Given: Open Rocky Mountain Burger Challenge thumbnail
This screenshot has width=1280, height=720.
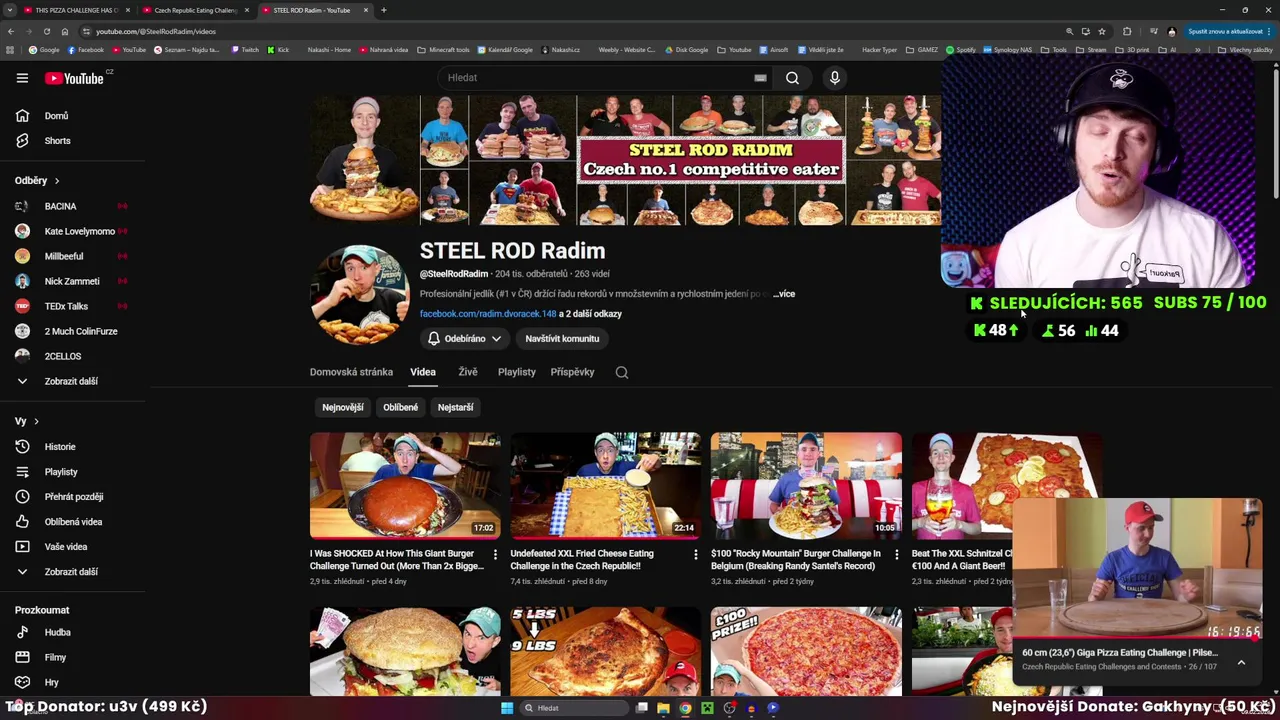Looking at the screenshot, I should pos(806,486).
